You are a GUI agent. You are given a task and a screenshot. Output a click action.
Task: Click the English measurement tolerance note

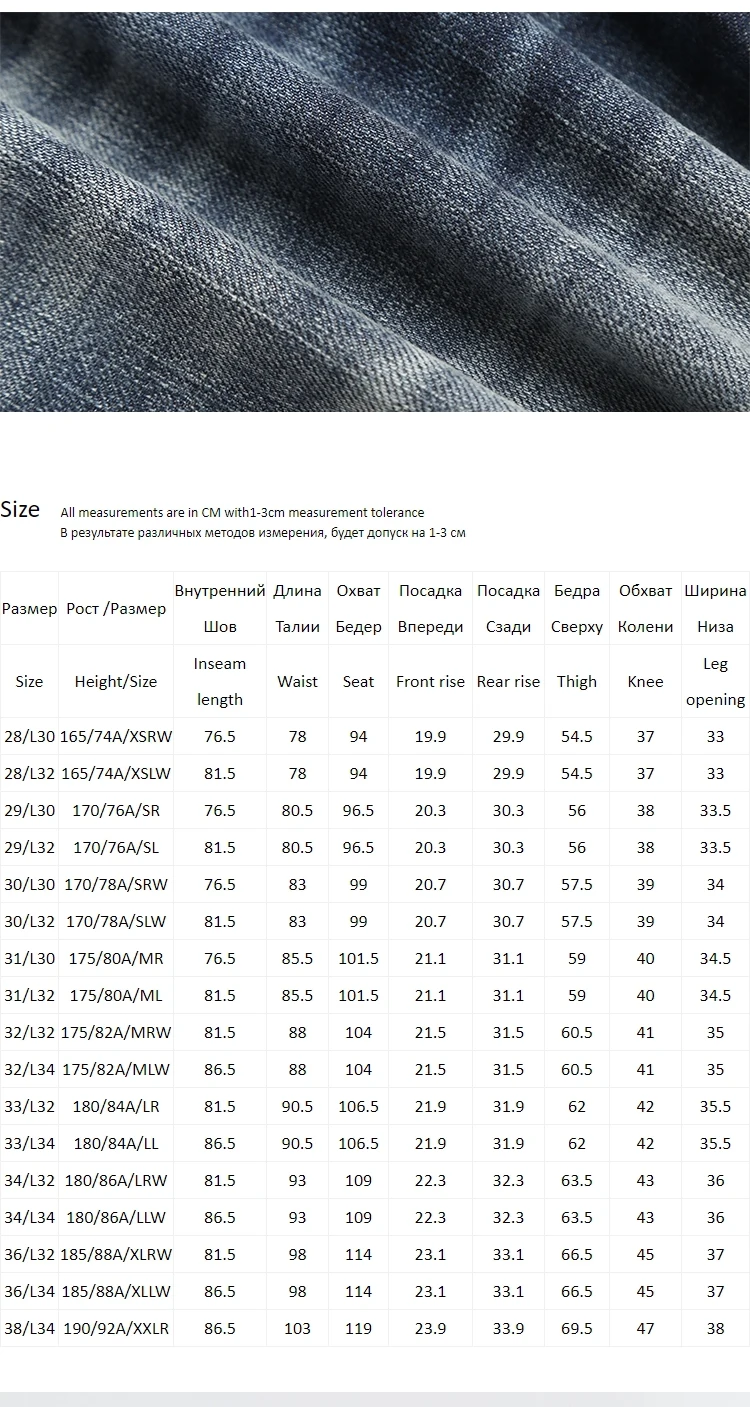point(242,512)
